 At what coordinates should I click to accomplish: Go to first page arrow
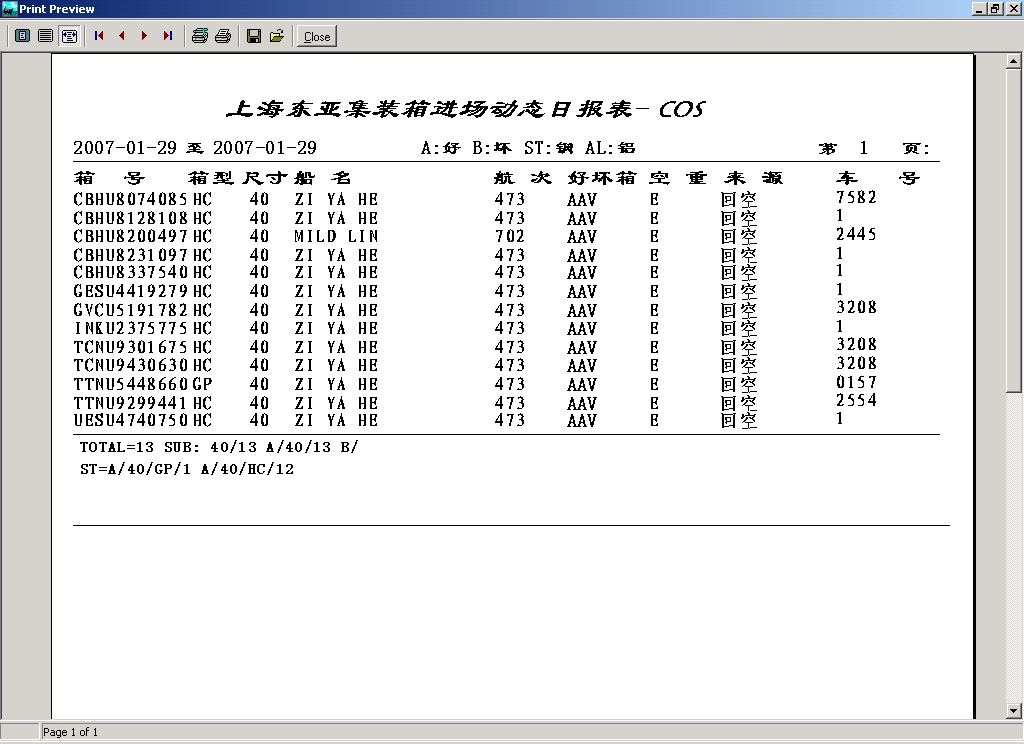[99, 36]
